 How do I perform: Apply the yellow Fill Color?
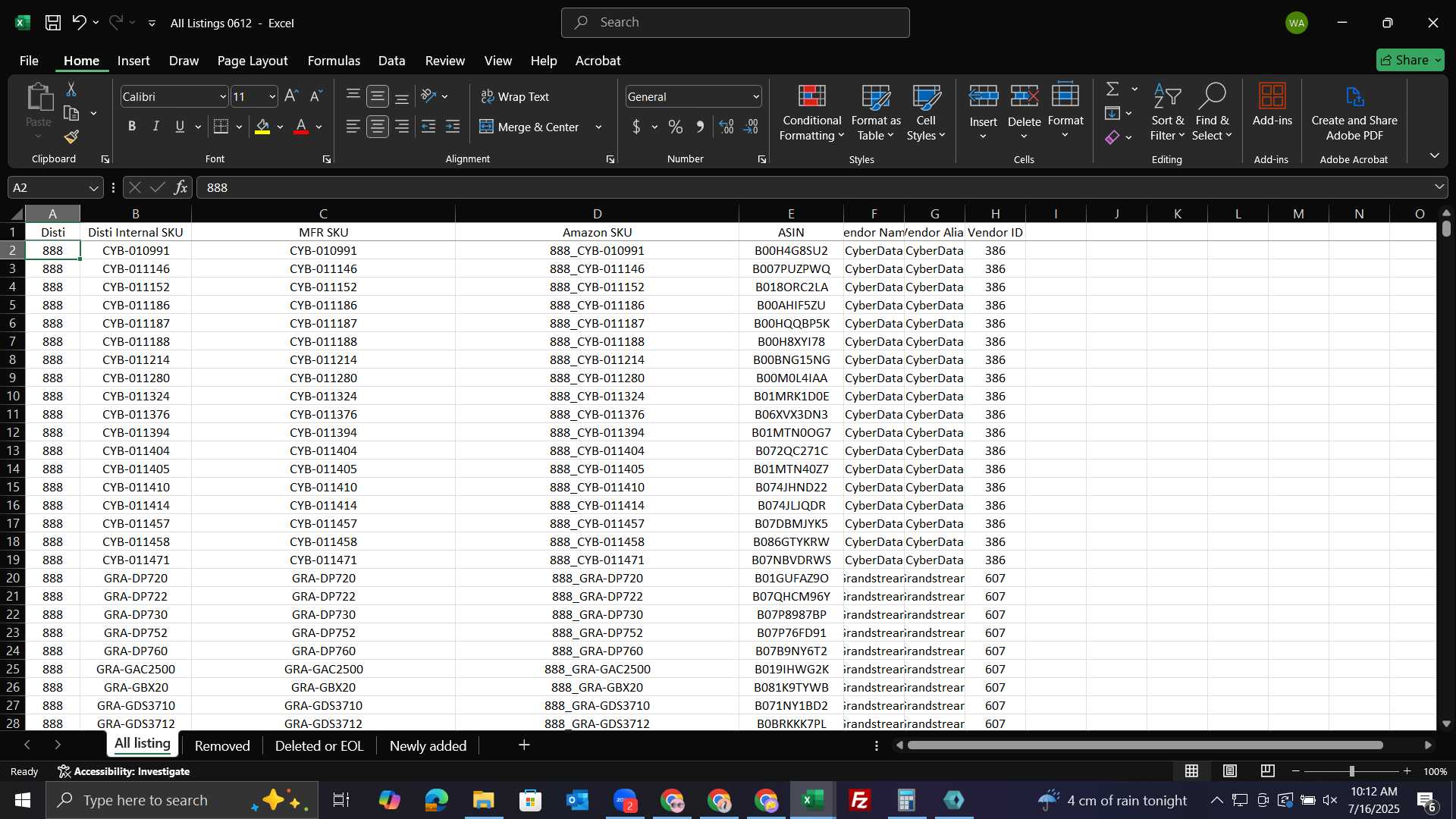tap(262, 127)
